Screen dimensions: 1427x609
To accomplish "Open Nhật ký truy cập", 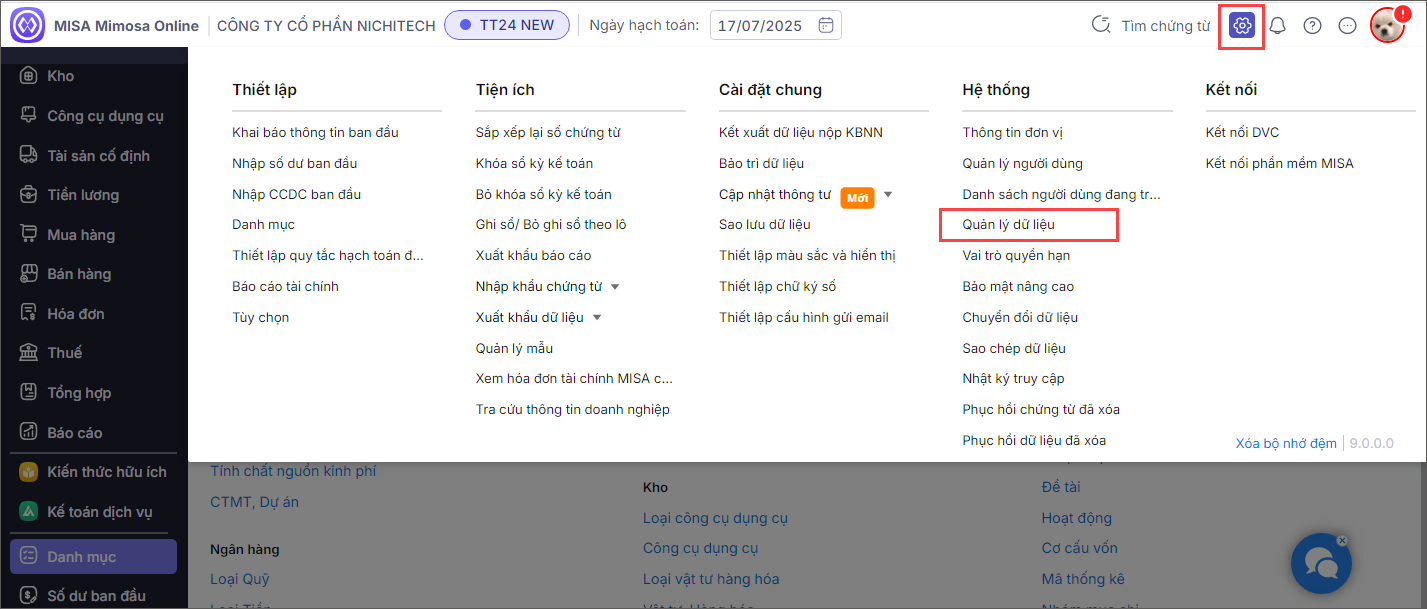I will coord(1014,378).
